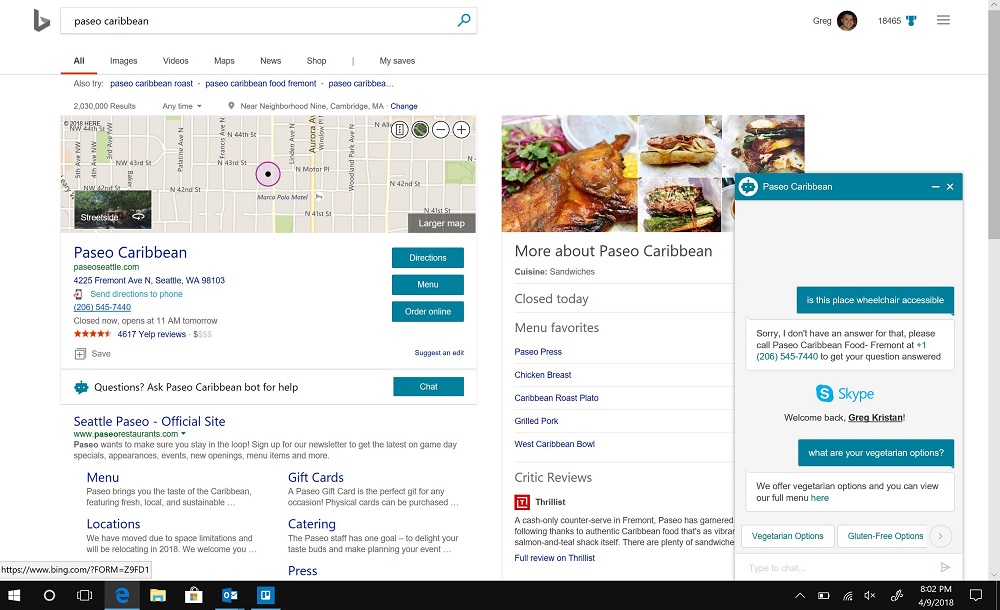The height and width of the screenshot is (610, 1000).
Task: Click the Suggest an edit link
Action: tap(439, 353)
